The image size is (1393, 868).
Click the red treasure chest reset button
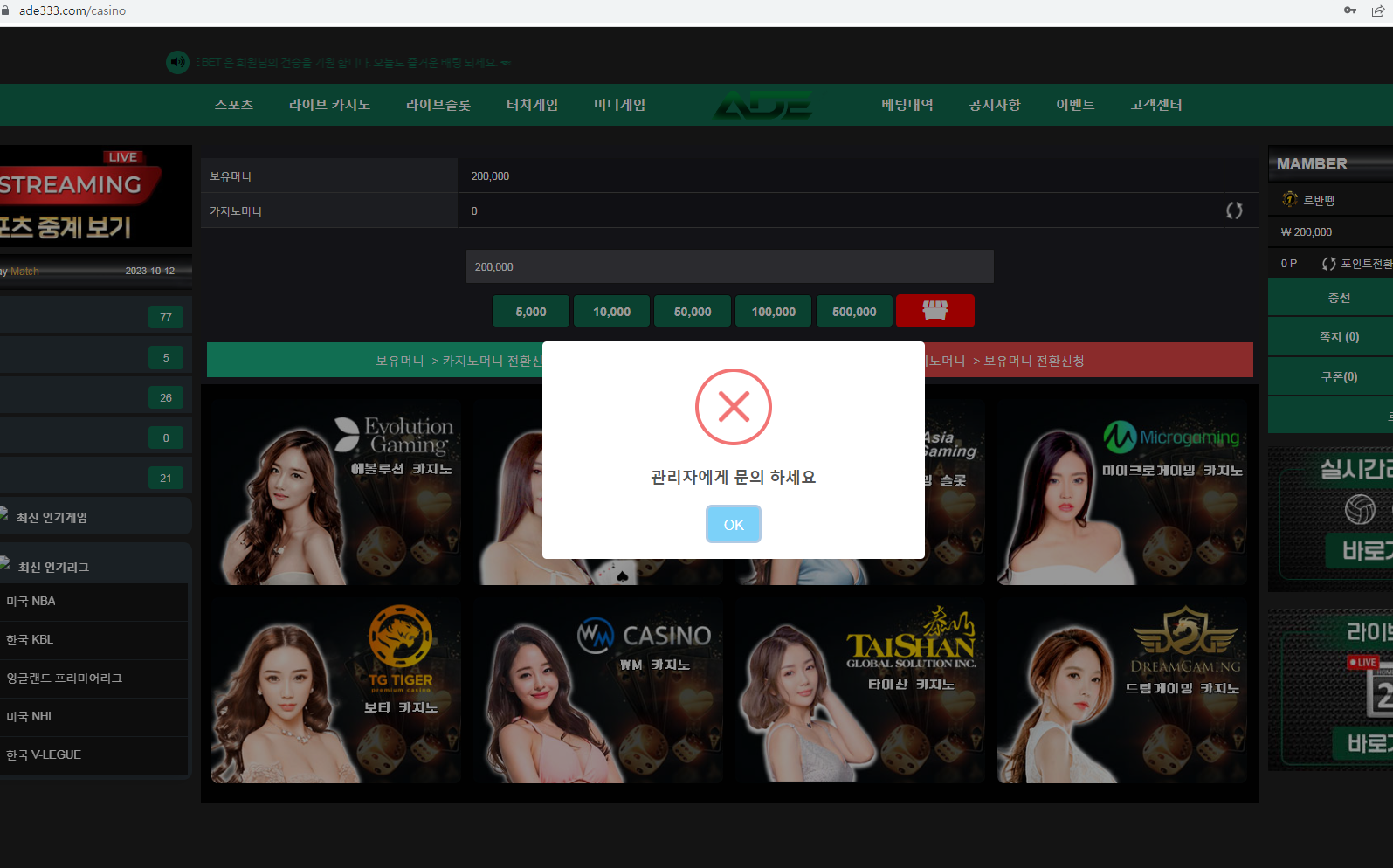click(934, 311)
